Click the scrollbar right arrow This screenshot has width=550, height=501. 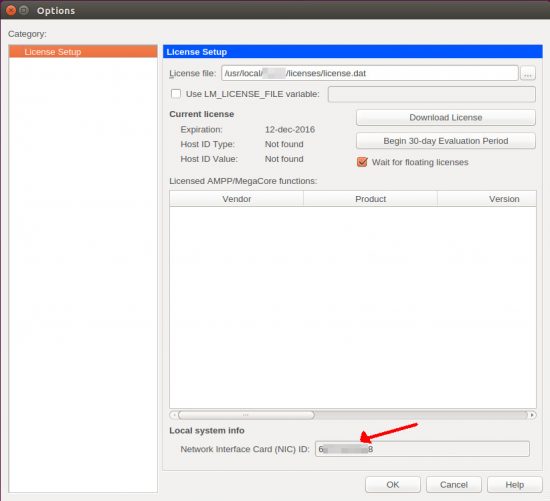(532, 415)
